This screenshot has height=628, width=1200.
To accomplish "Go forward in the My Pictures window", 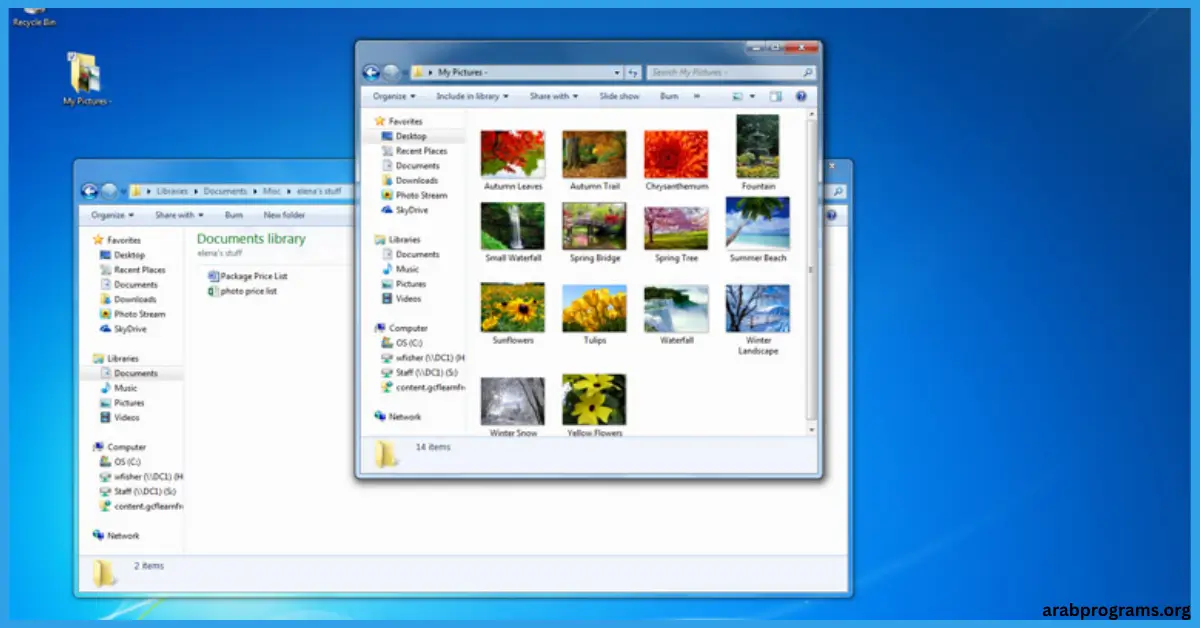I will [392, 72].
